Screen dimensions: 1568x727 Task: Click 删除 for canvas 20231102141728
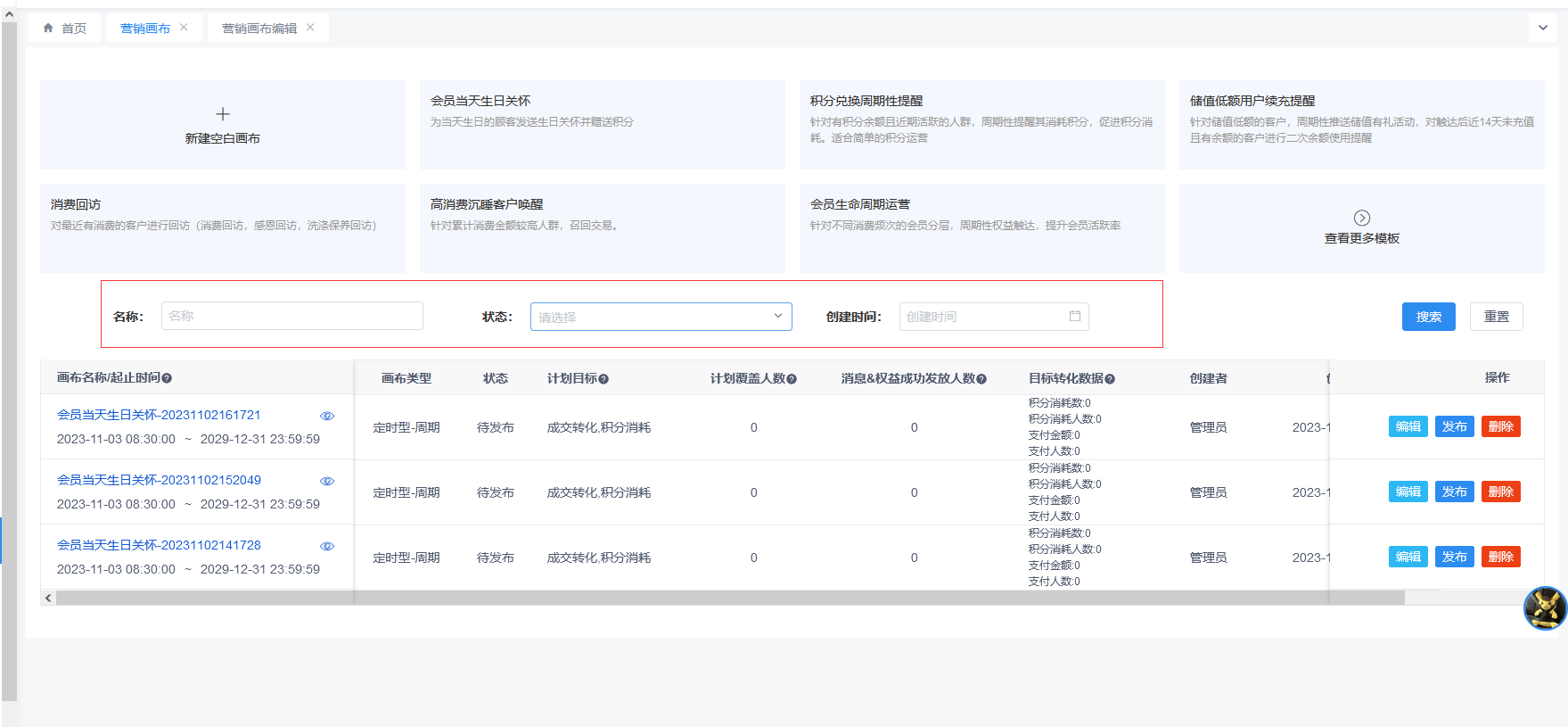click(1501, 557)
